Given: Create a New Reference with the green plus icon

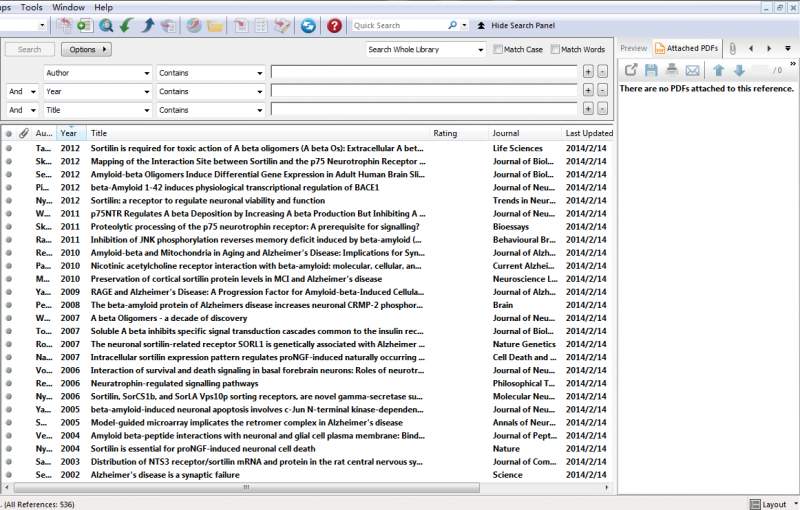Looking at the screenshot, I should 85,25.
